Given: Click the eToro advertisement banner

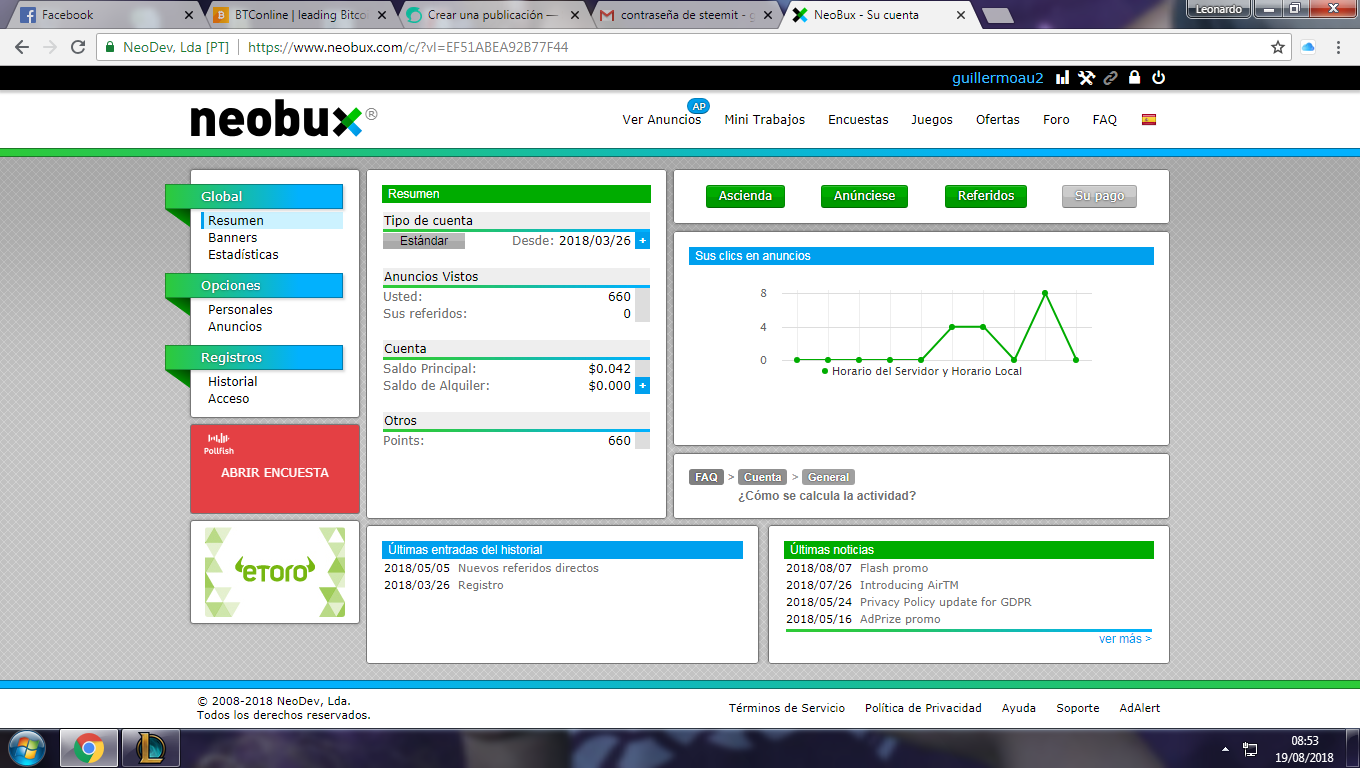Looking at the screenshot, I should point(275,572).
